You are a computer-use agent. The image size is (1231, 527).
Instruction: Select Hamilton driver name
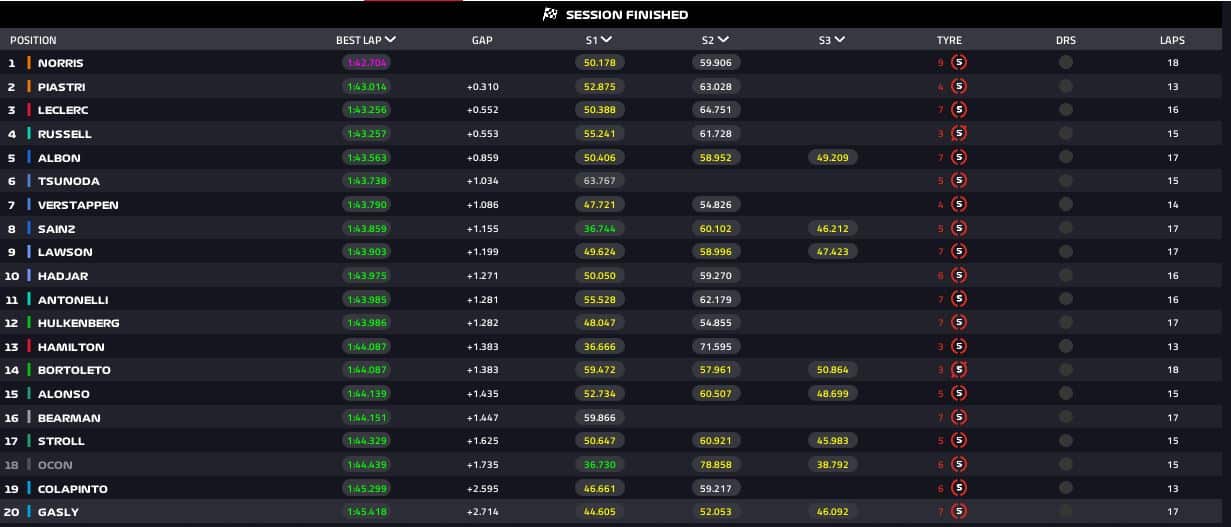71,347
